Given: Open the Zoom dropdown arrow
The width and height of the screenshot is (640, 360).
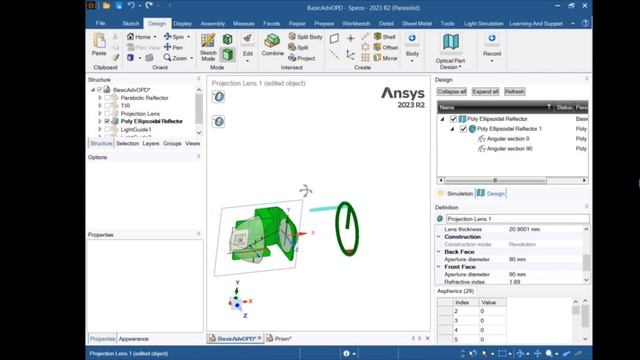Looking at the screenshot, I should click(191, 58).
